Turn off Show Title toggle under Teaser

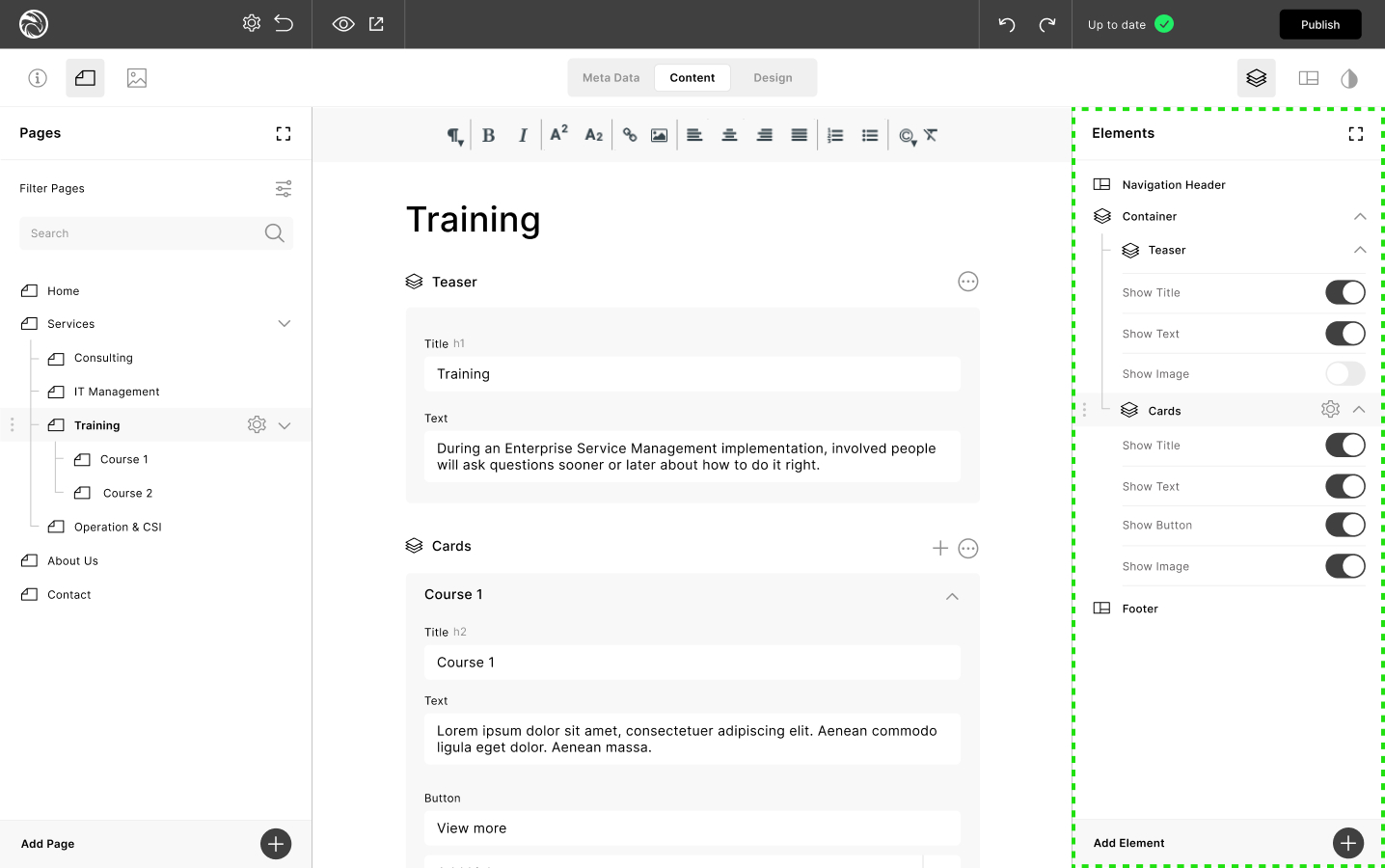pos(1344,292)
